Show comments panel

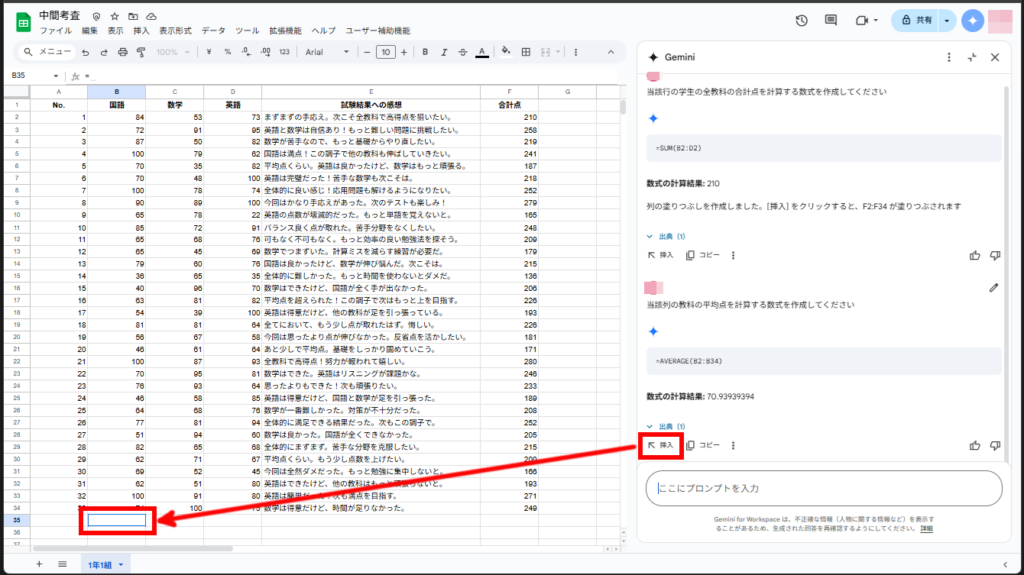(831, 21)
